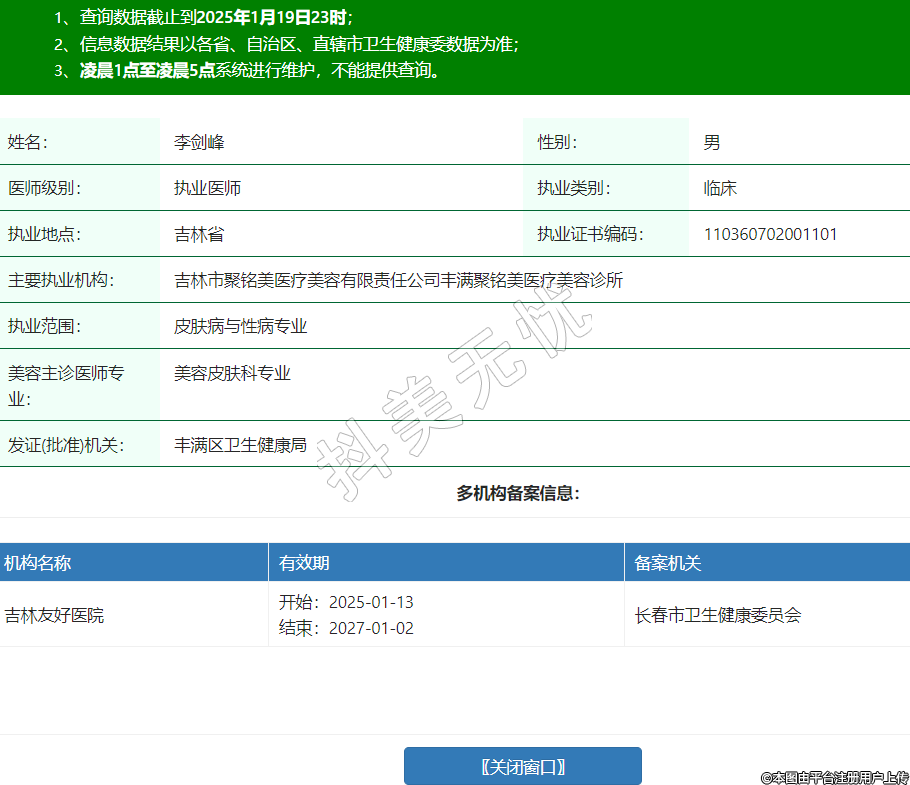Viewport: 910px width, 785px height.
Task: Click the 执业医师 level value
Action: tap(207, 188)
